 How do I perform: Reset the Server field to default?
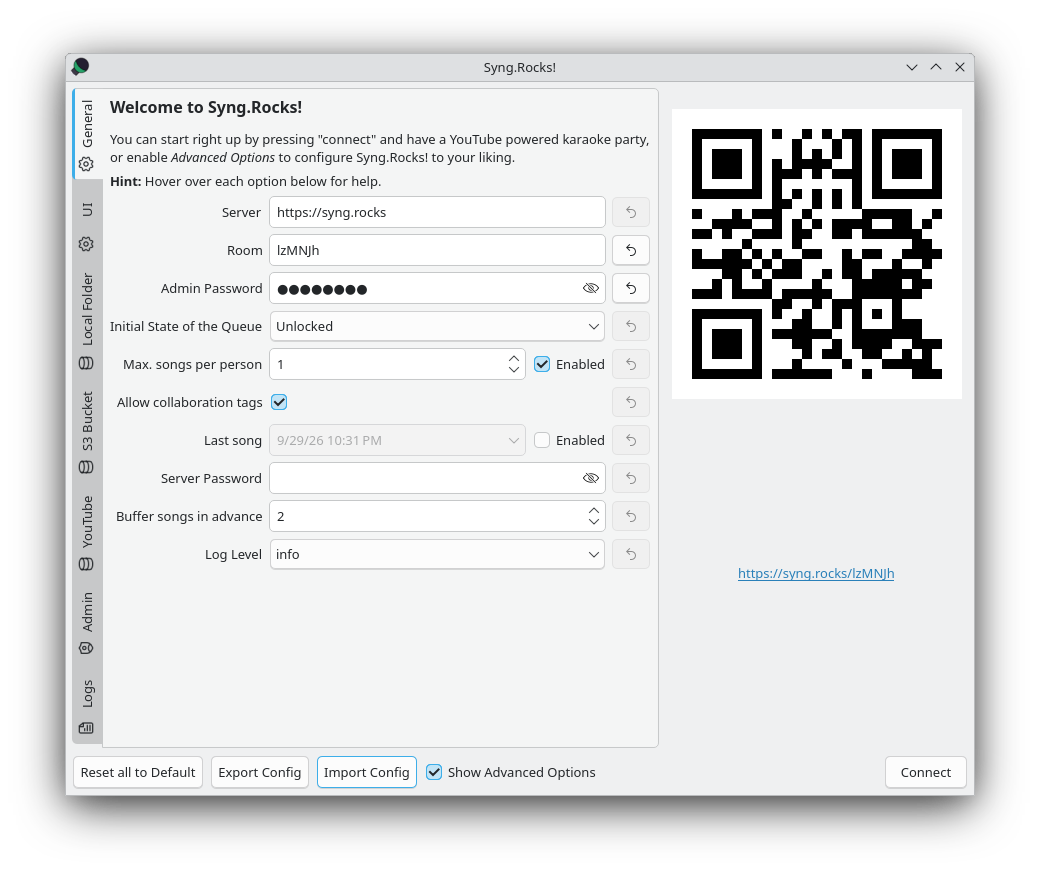631,212
